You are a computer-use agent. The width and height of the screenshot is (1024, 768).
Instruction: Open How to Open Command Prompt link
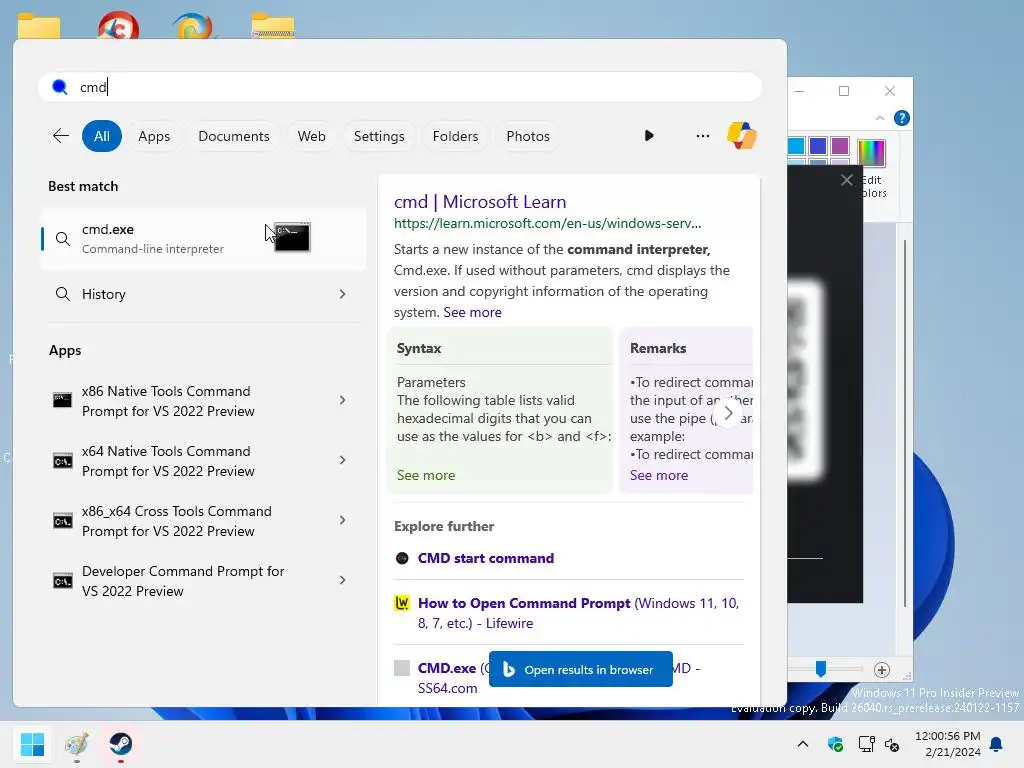pos(524,603)
